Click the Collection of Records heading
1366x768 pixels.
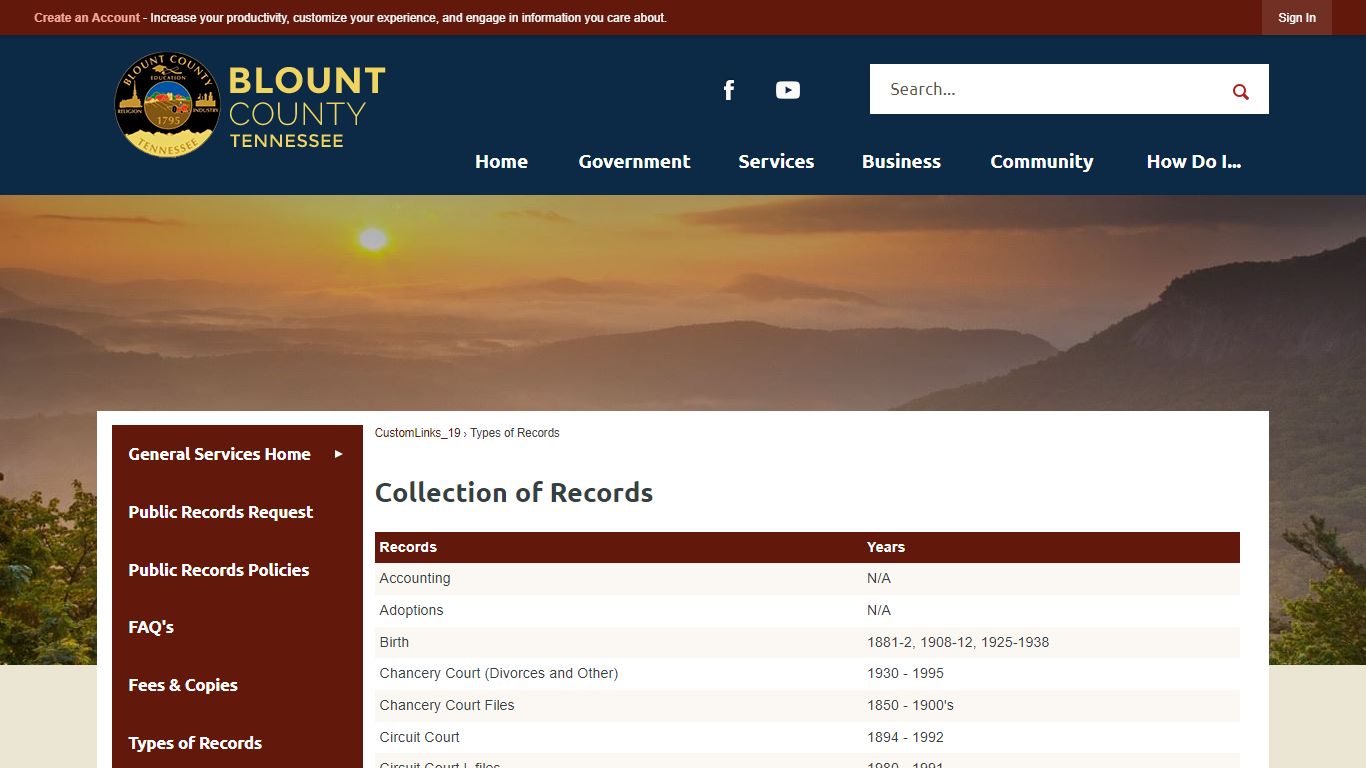[514, 493]
